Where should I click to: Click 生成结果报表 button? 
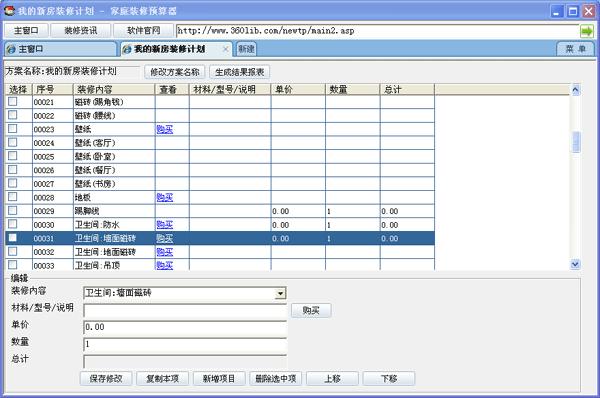click(x=240, y=72)
